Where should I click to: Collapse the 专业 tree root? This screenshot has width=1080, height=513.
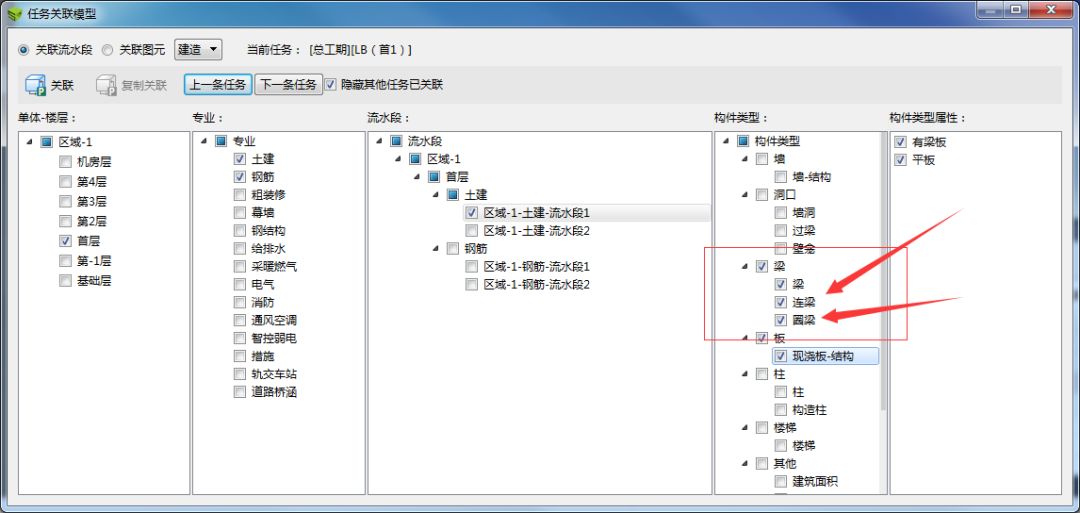[x=203, y=141]
